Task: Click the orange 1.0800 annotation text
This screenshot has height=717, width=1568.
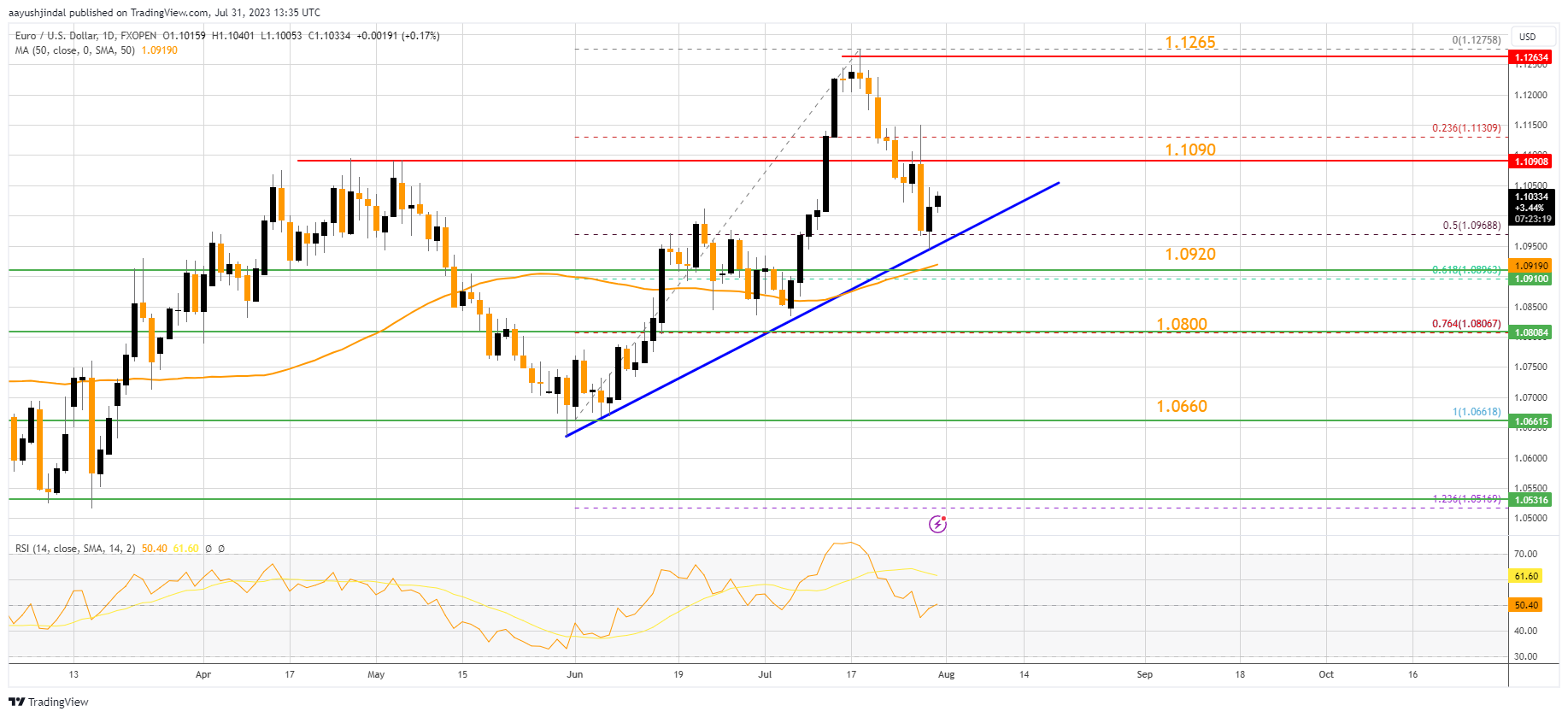Action: point(1182,324)
